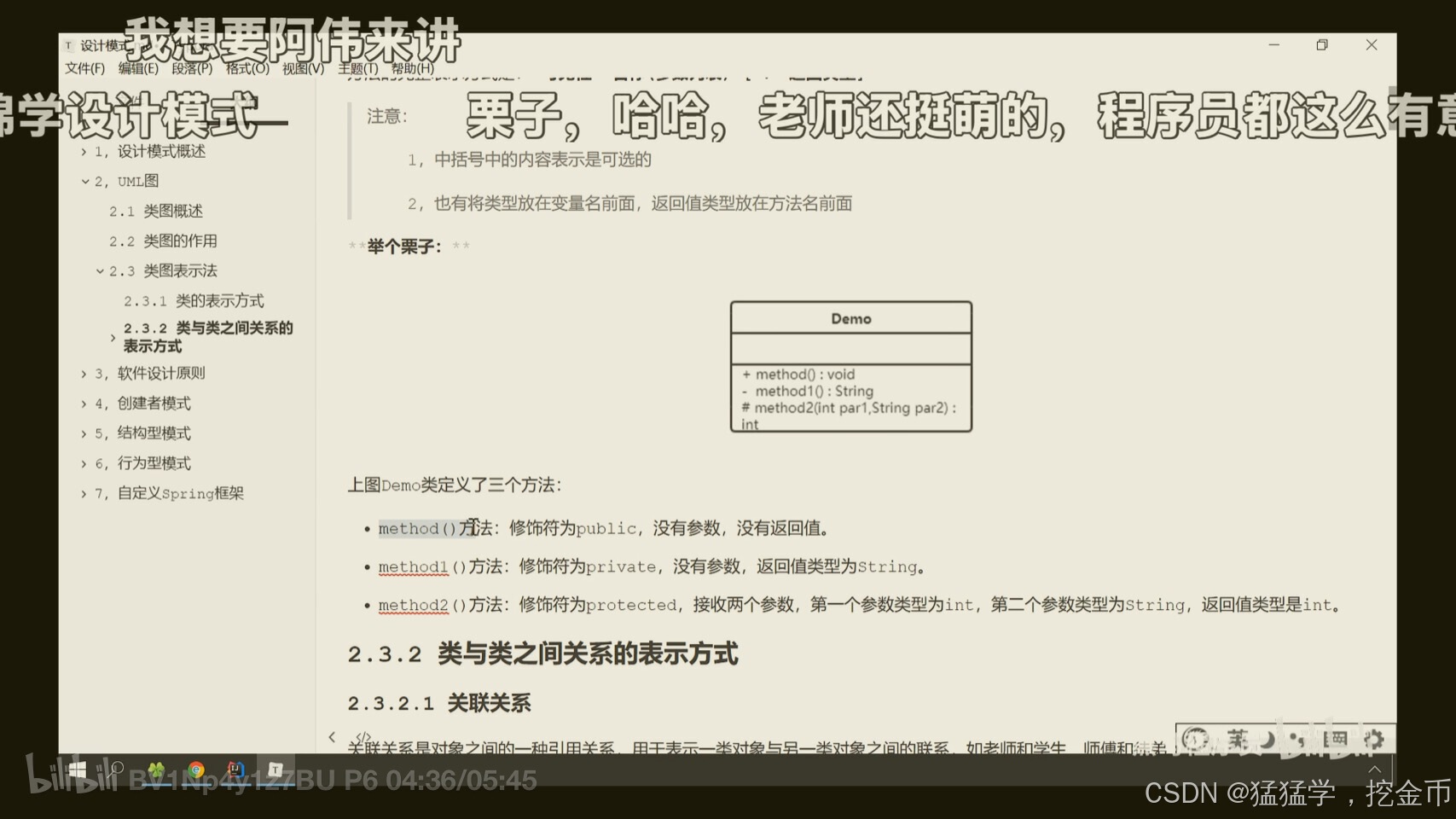The height and width of the screenshot is (819, 1456).
Task: Open the 文件(F) menu
Action: (x=84, y=68)
